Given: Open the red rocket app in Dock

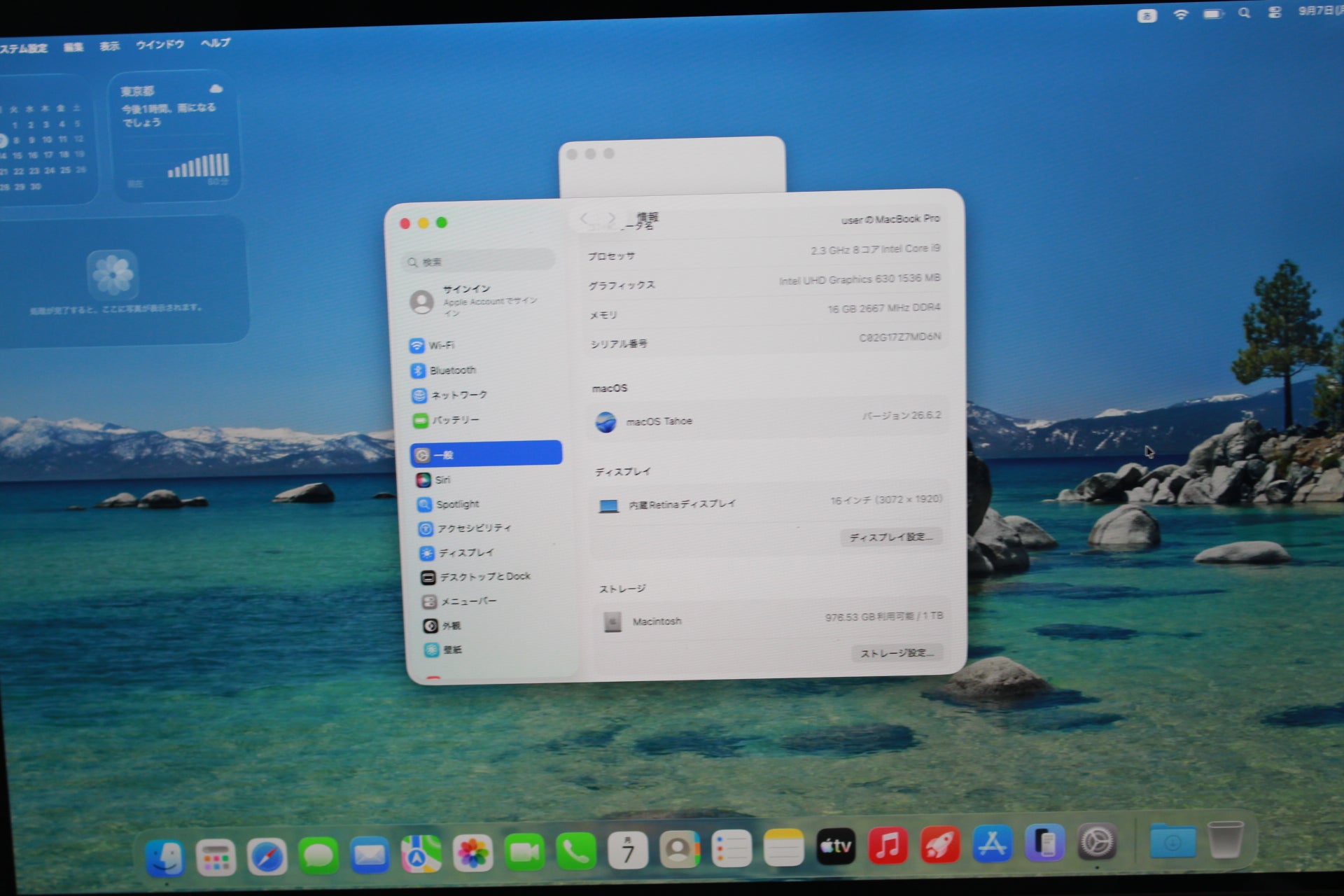Looking at the screenshot, I should point(939,845).
